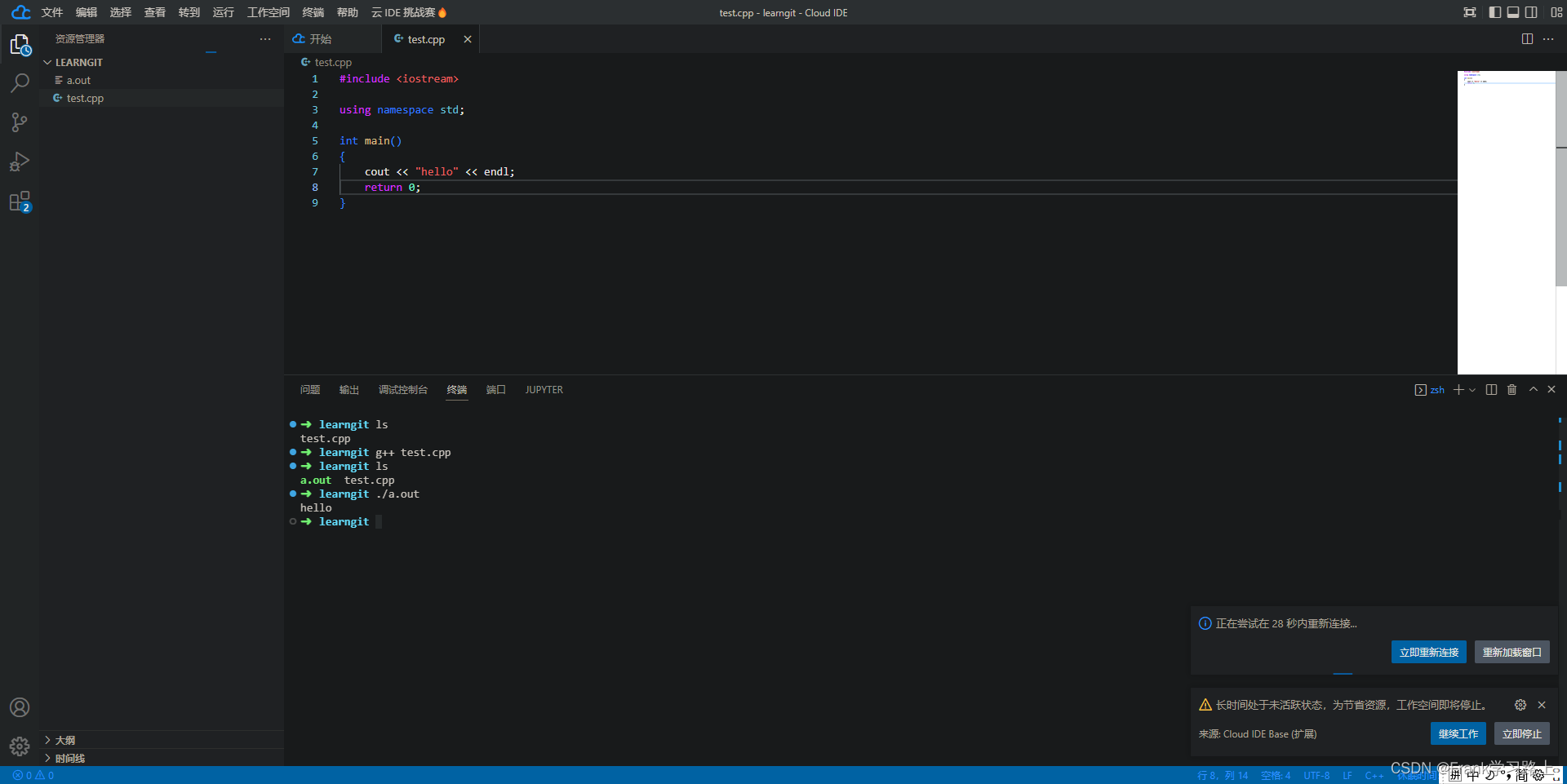The image size is (1567, 784).
Task: Add a new terminal with plus icon
Action: (x=1458, y=390)
